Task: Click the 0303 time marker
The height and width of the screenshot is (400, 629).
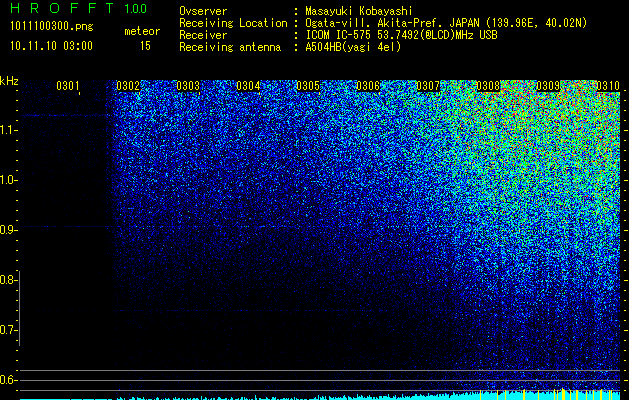Action: click(x=188, y=86)
